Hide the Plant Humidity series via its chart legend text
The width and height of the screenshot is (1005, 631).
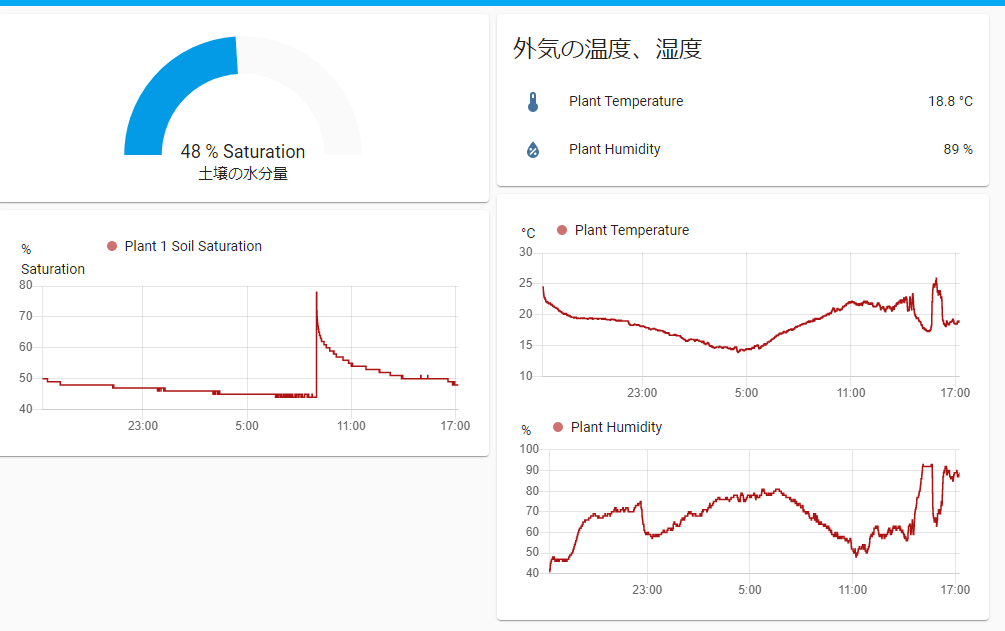click(x=616, y=427)
